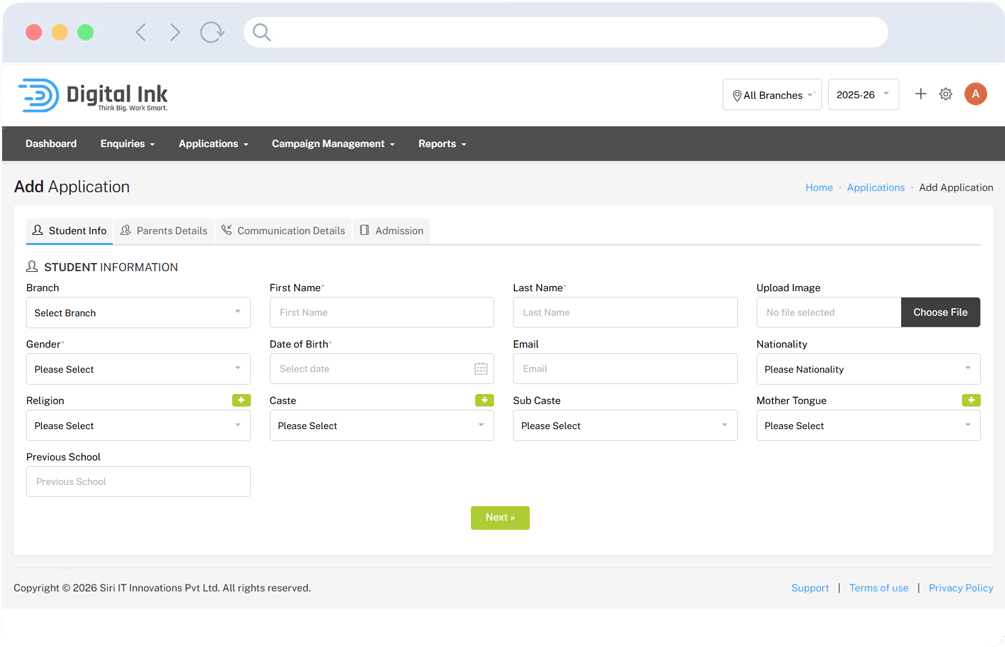
Task: Expand the Select Branch dropdown
Action: click(x=138, y=313)
